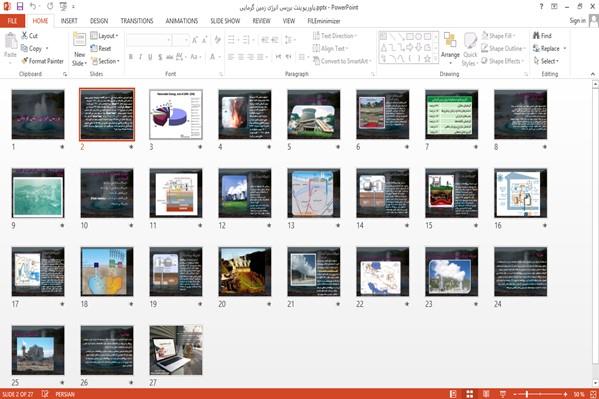Viewport: 599px width, 399px height.
Task: Toggle Strikethrough formatting
Action: pos(170,57)
